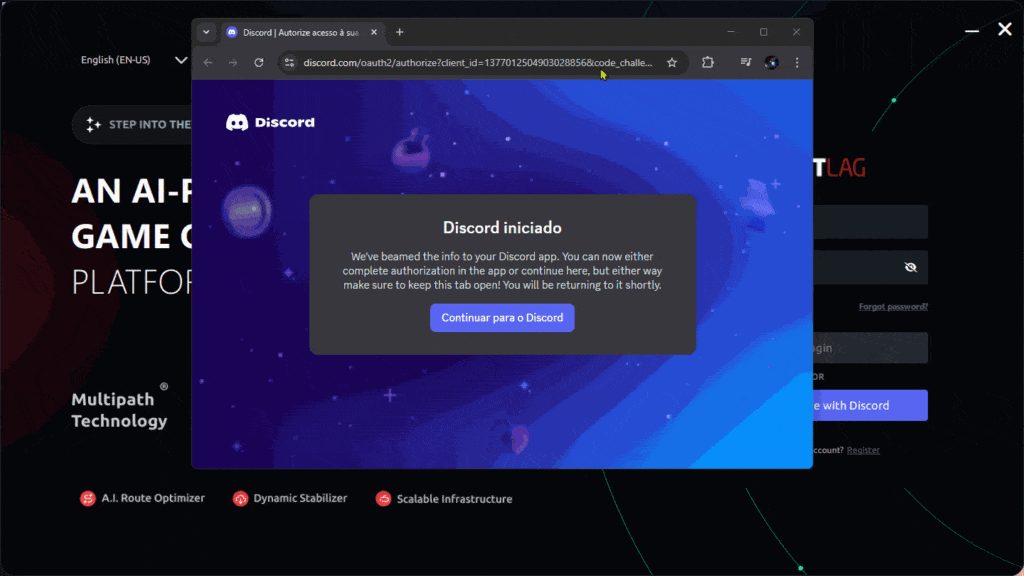Viewport: 1024px width, 576px height.
Task: View site information icon in address bar
Action: 289,63
